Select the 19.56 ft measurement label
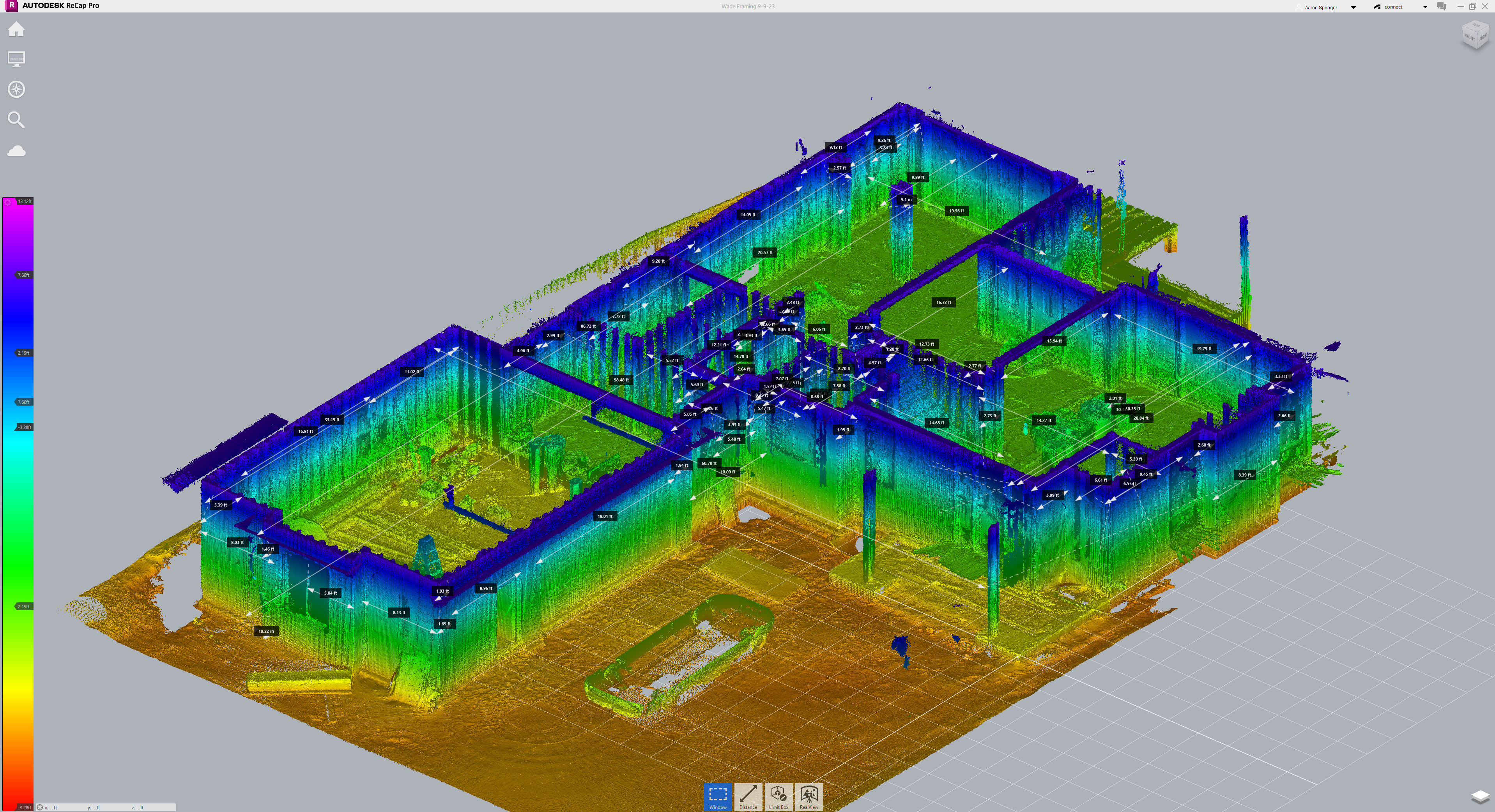This screenshot has height=812, width=1495. pos(956,210)
